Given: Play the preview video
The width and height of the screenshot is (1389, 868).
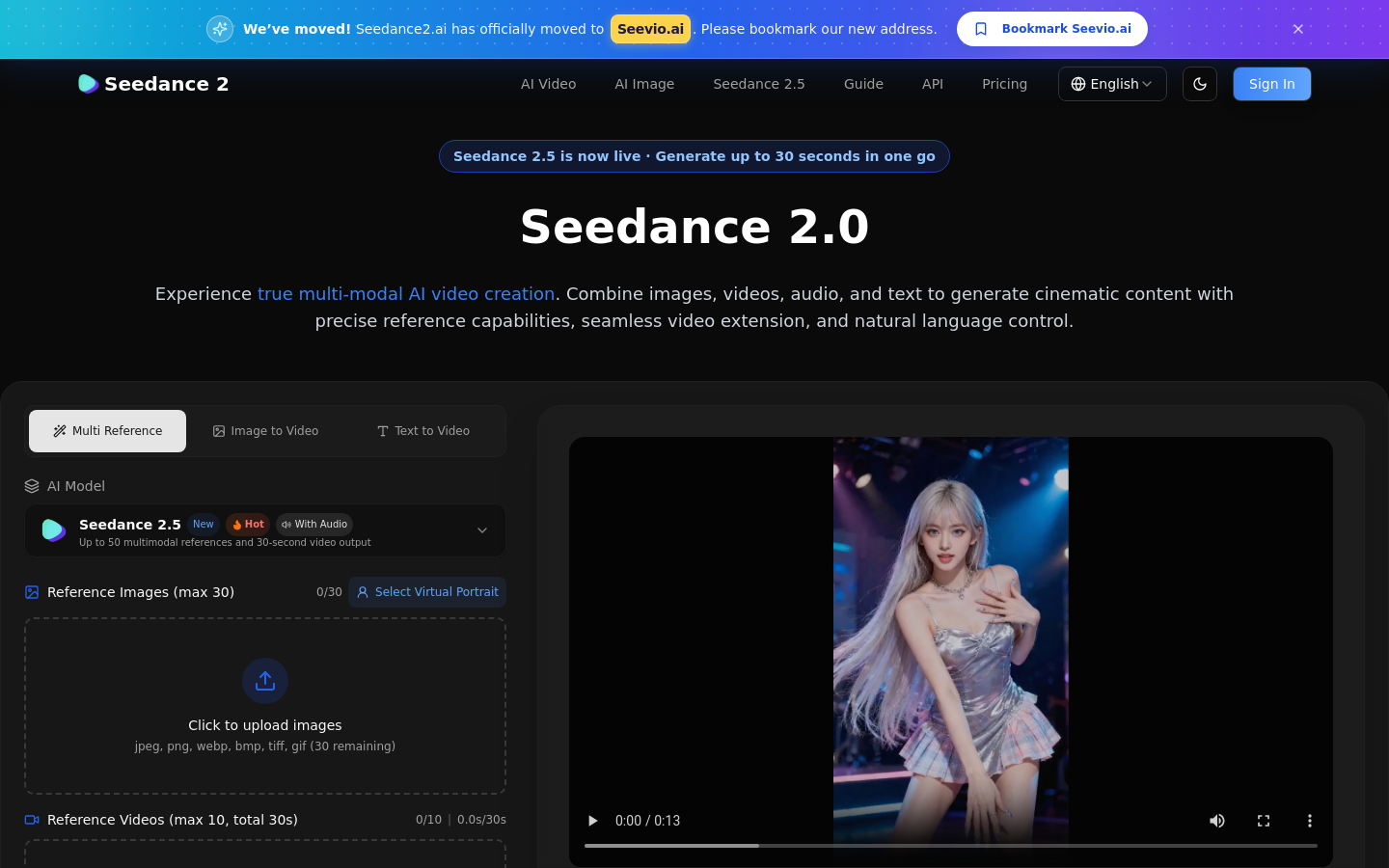Looking at the screenshot, I should (x=592, y=821).
